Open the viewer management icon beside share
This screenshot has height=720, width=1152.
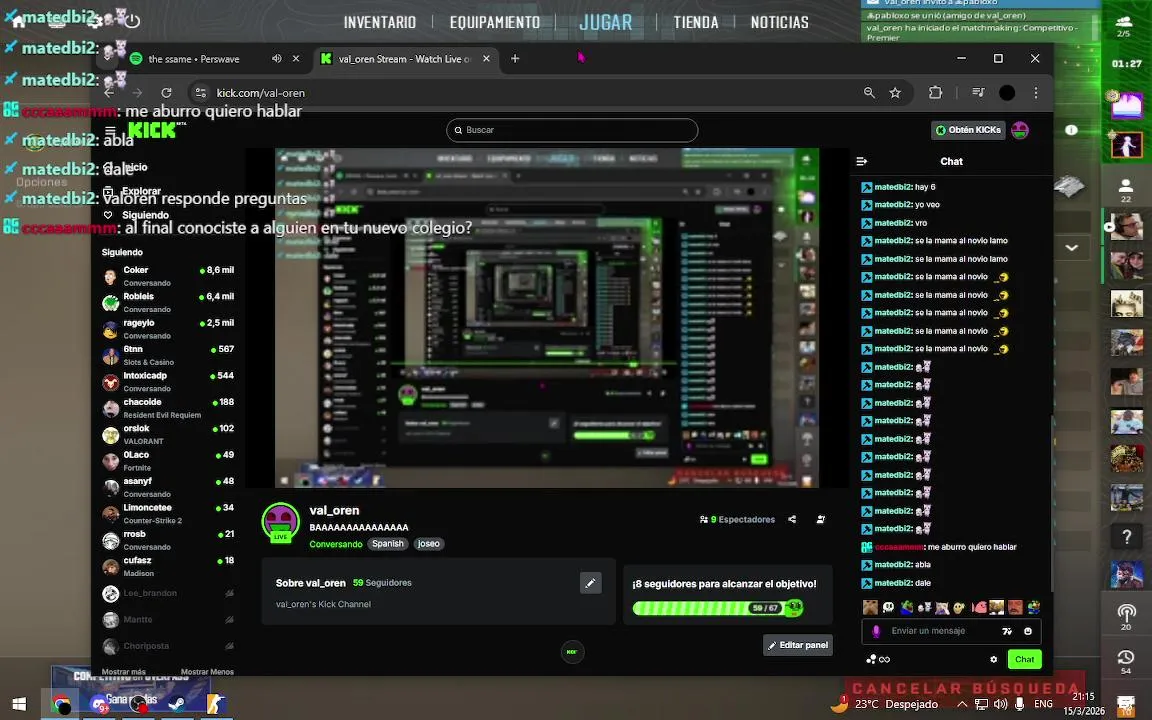coord(821,519)
